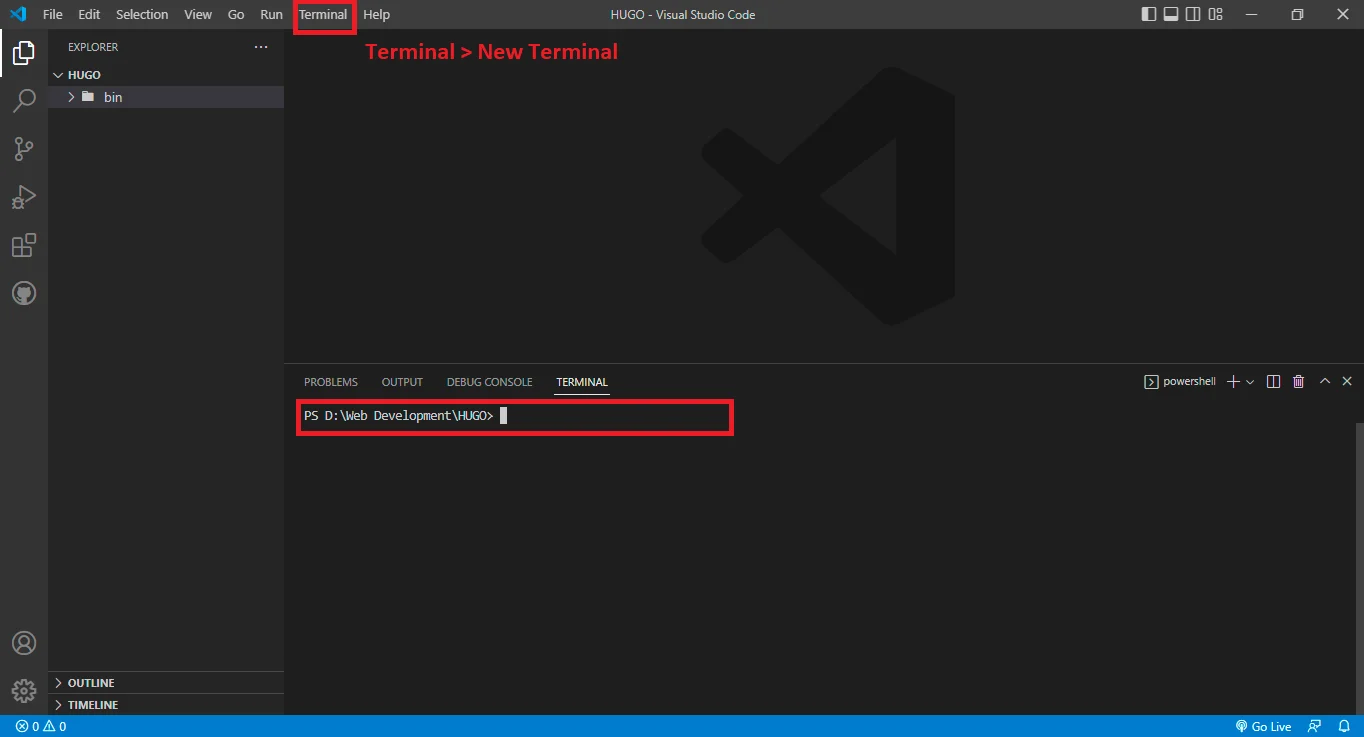Create a new terminal with plus icon

click(1233, 382)
